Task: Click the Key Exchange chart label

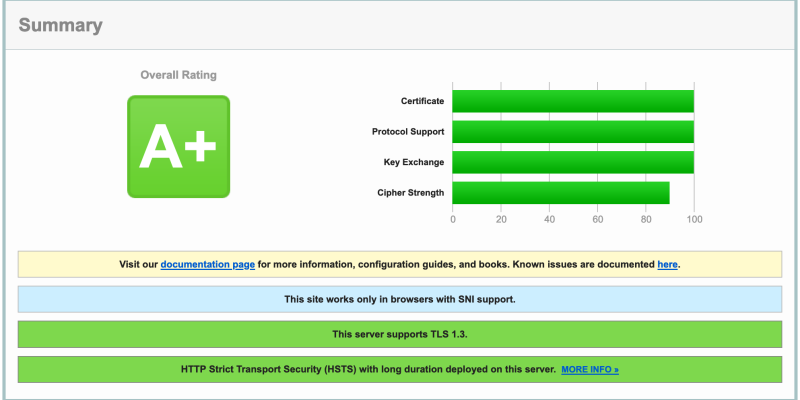Action: click(414, 162)
